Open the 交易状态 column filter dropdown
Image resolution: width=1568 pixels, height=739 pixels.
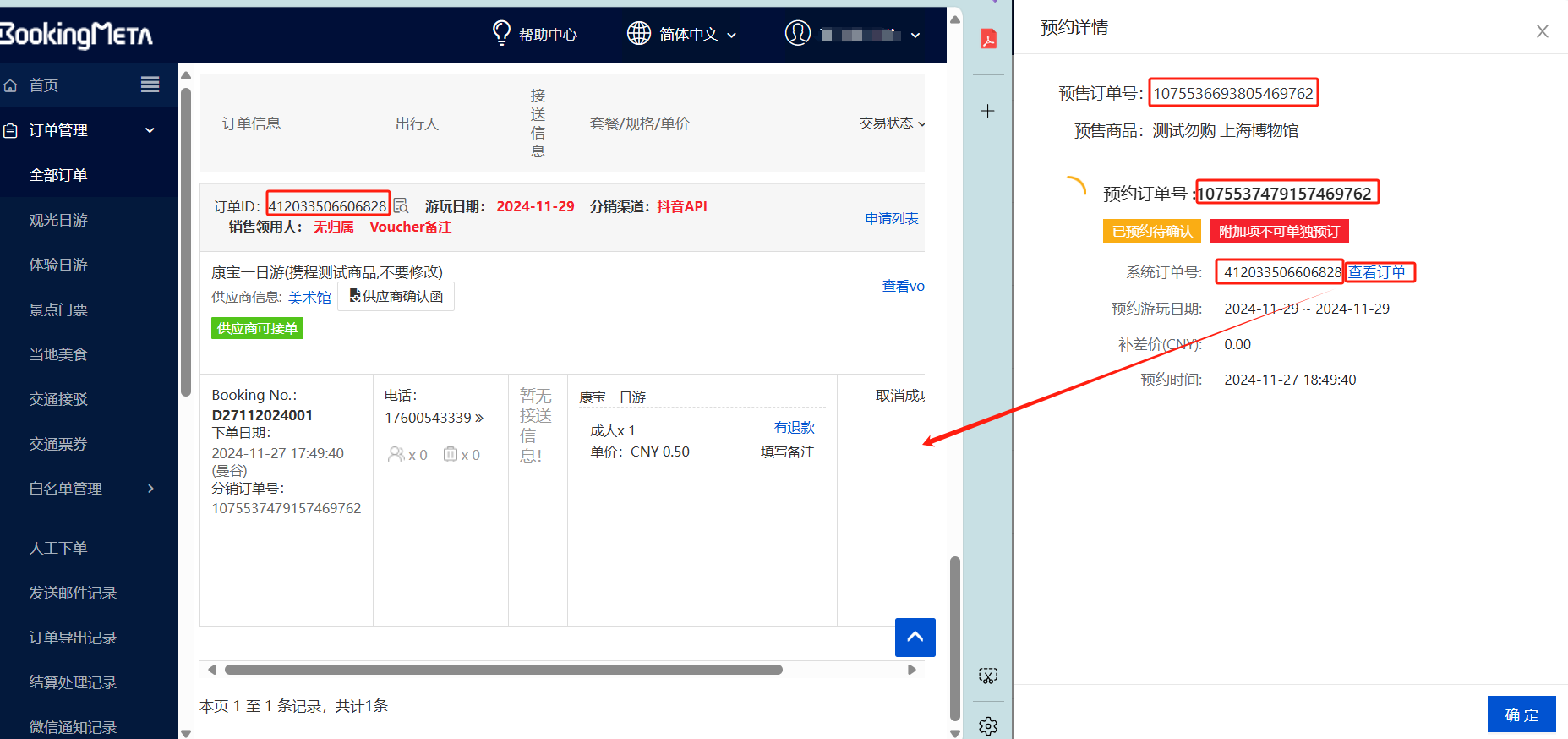(x=892, y=123)
